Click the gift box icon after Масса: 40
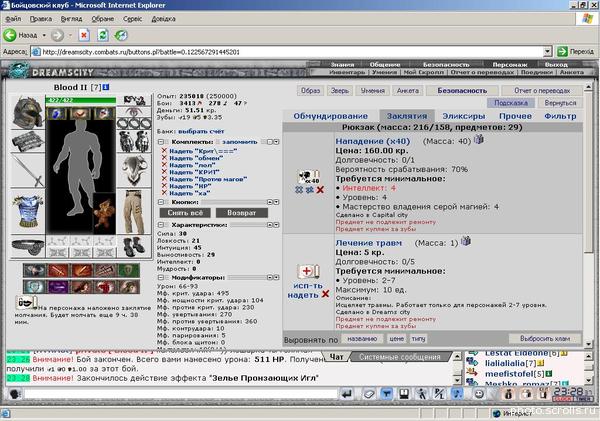 (x=479, y=139)
